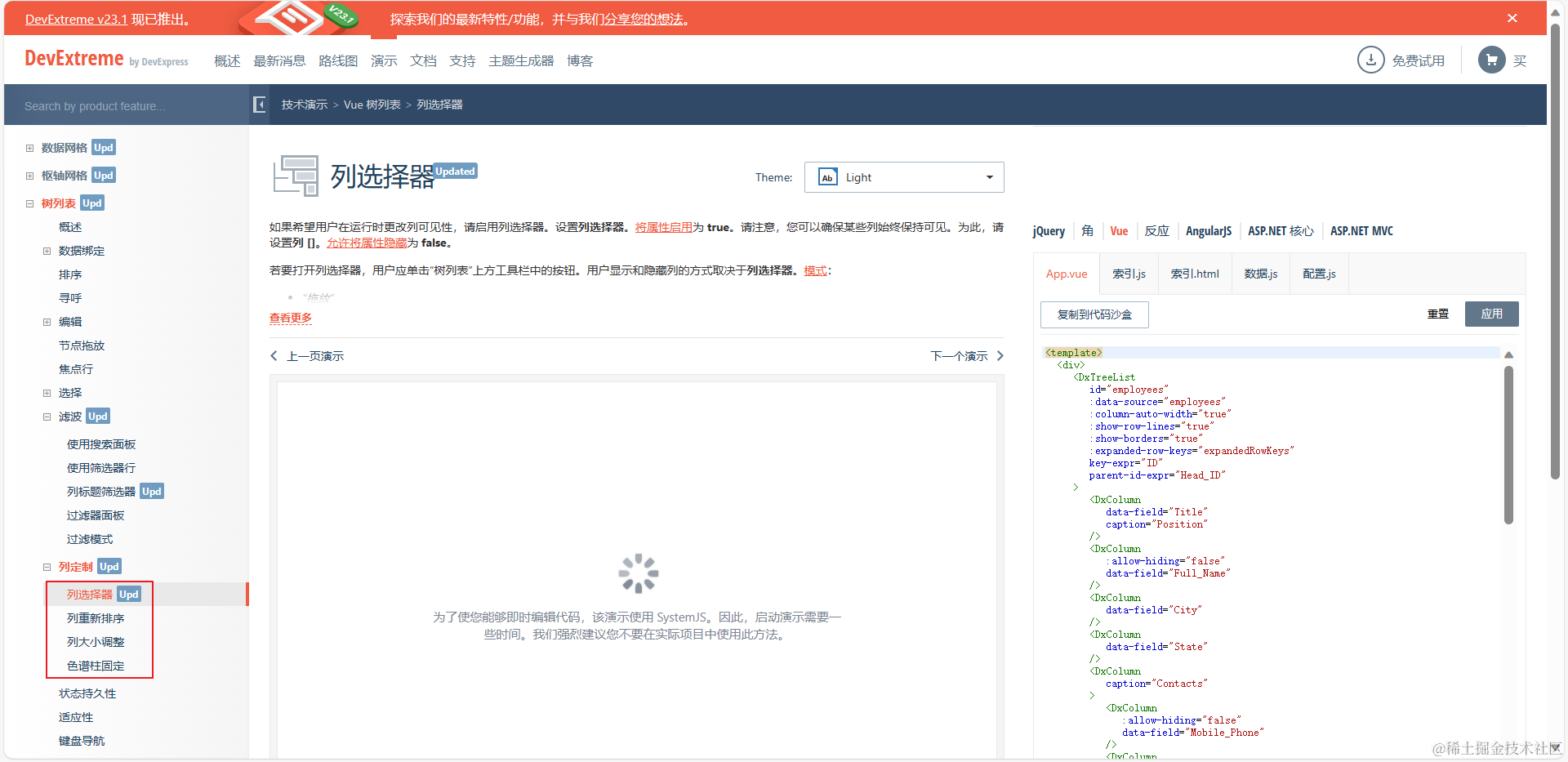
Task: Select 键盘导航 in sidebar
Action: coord(82,741)
